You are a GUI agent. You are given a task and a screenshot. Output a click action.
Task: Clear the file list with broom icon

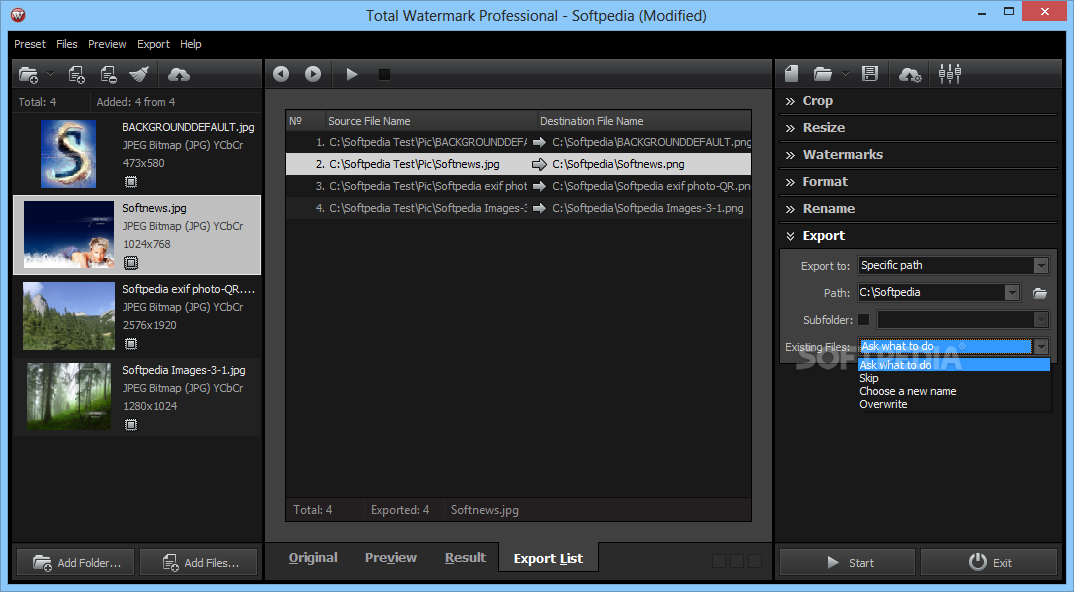pos(139,74)
